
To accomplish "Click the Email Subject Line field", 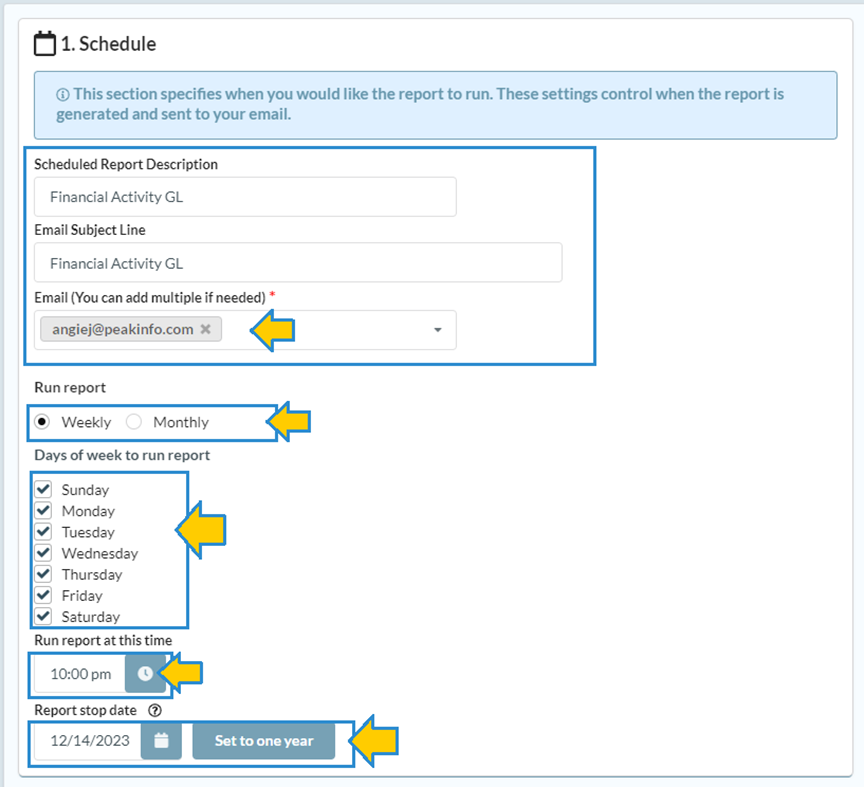I will click(297, 263).
